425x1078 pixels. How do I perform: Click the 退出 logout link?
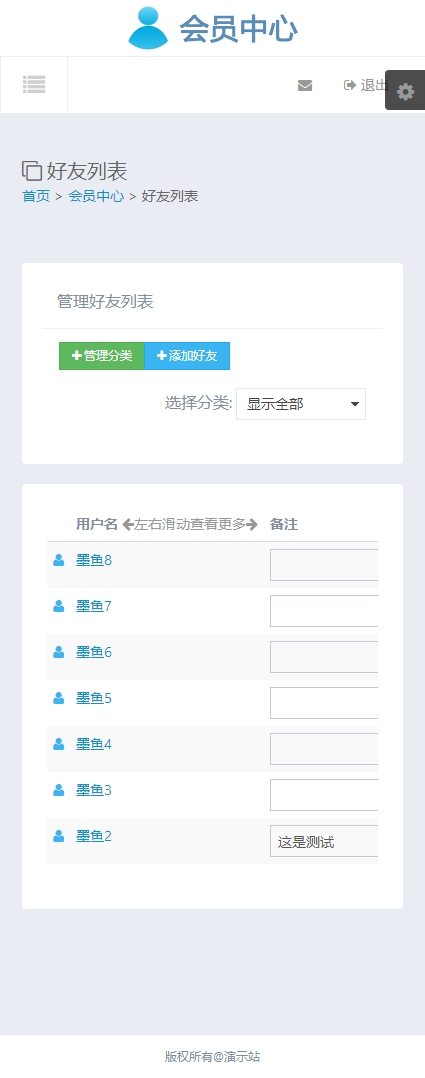[x=367, y=85]
